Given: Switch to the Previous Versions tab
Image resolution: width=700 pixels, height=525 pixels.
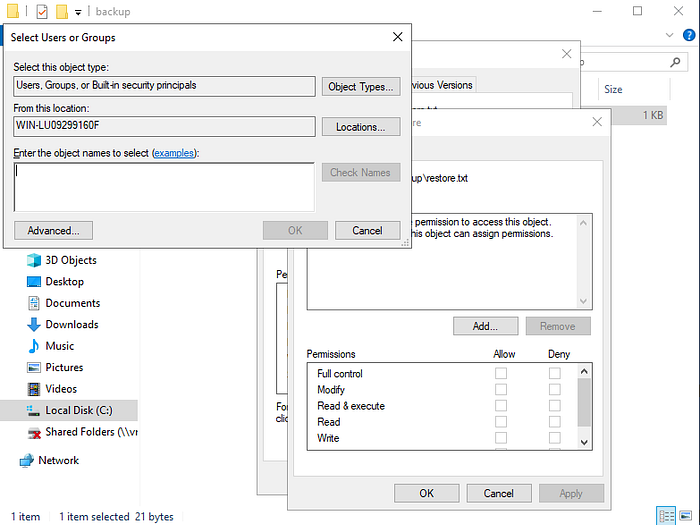Looking at the screenshot, I should coord(442,85).
